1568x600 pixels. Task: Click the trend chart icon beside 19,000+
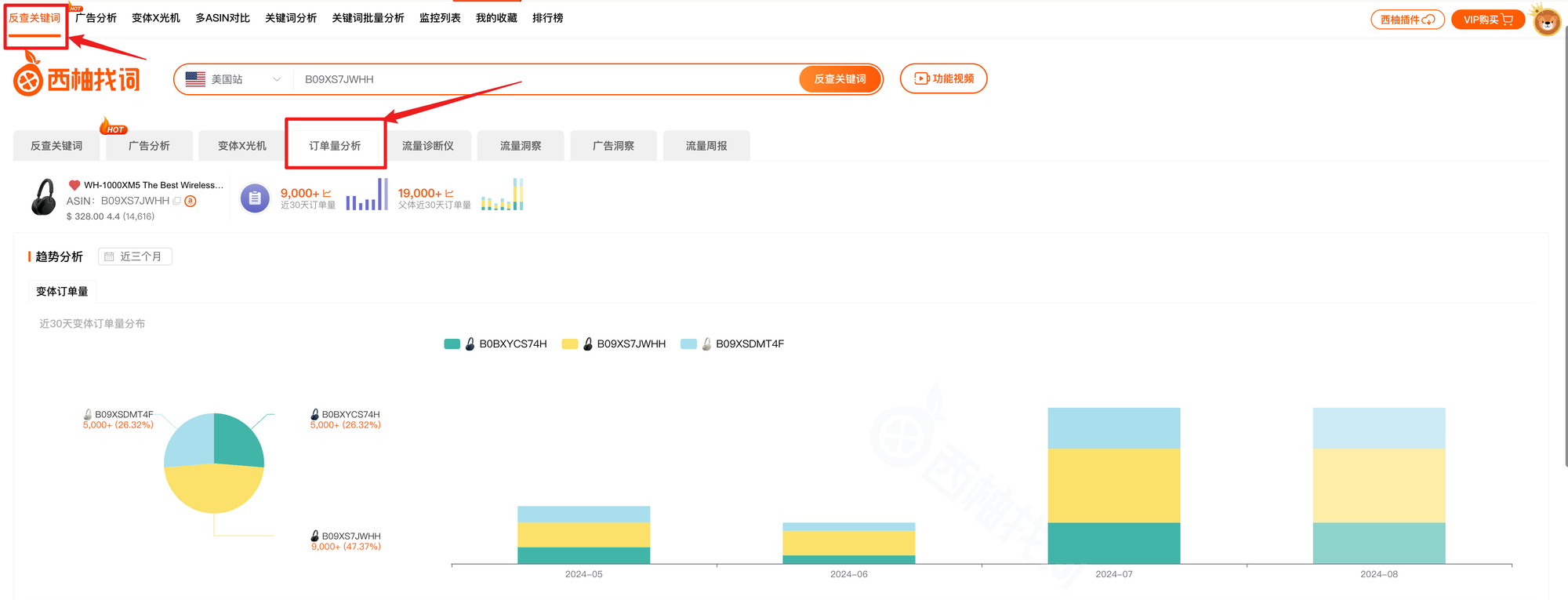449,193
